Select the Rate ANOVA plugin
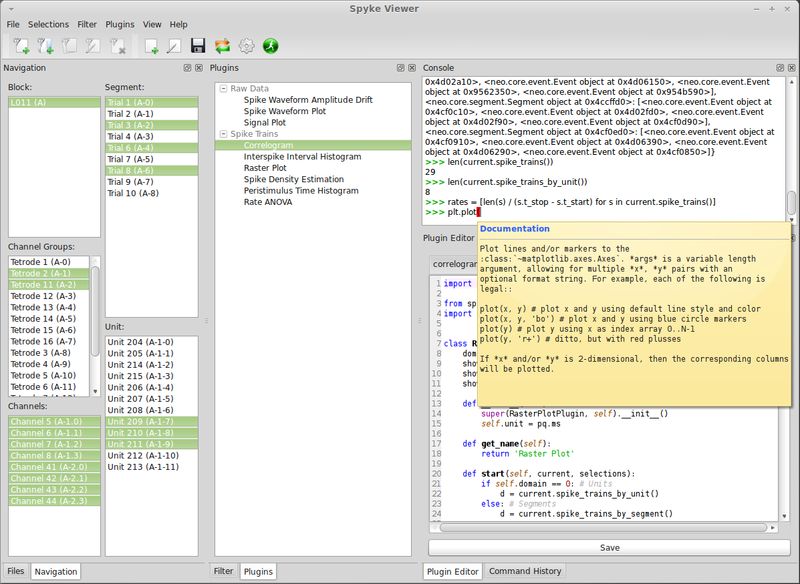The image size is (800, 584). 268,202
